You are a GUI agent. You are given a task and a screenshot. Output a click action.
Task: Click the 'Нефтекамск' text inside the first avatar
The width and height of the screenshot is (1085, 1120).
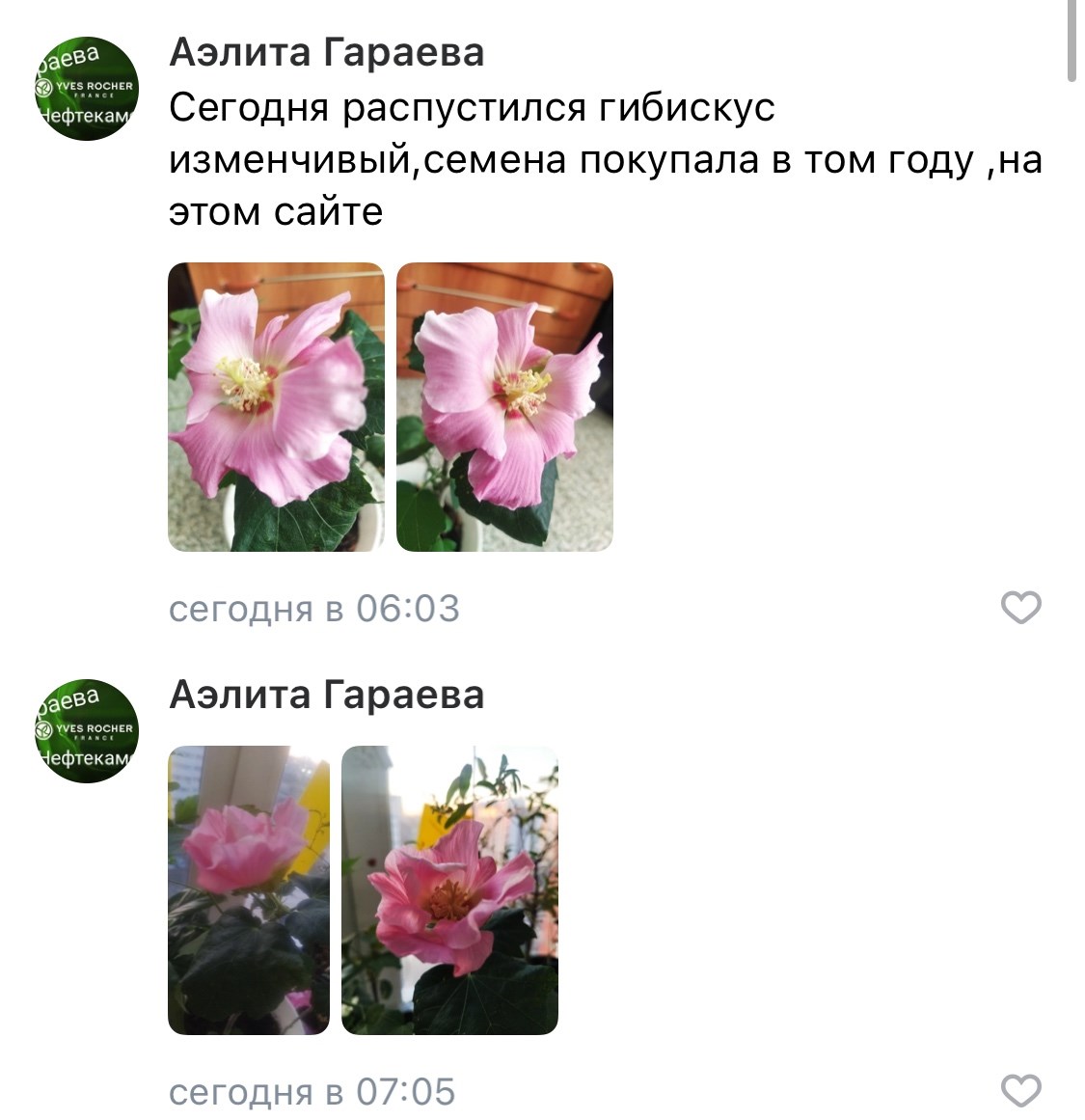(x=87, y=116)
